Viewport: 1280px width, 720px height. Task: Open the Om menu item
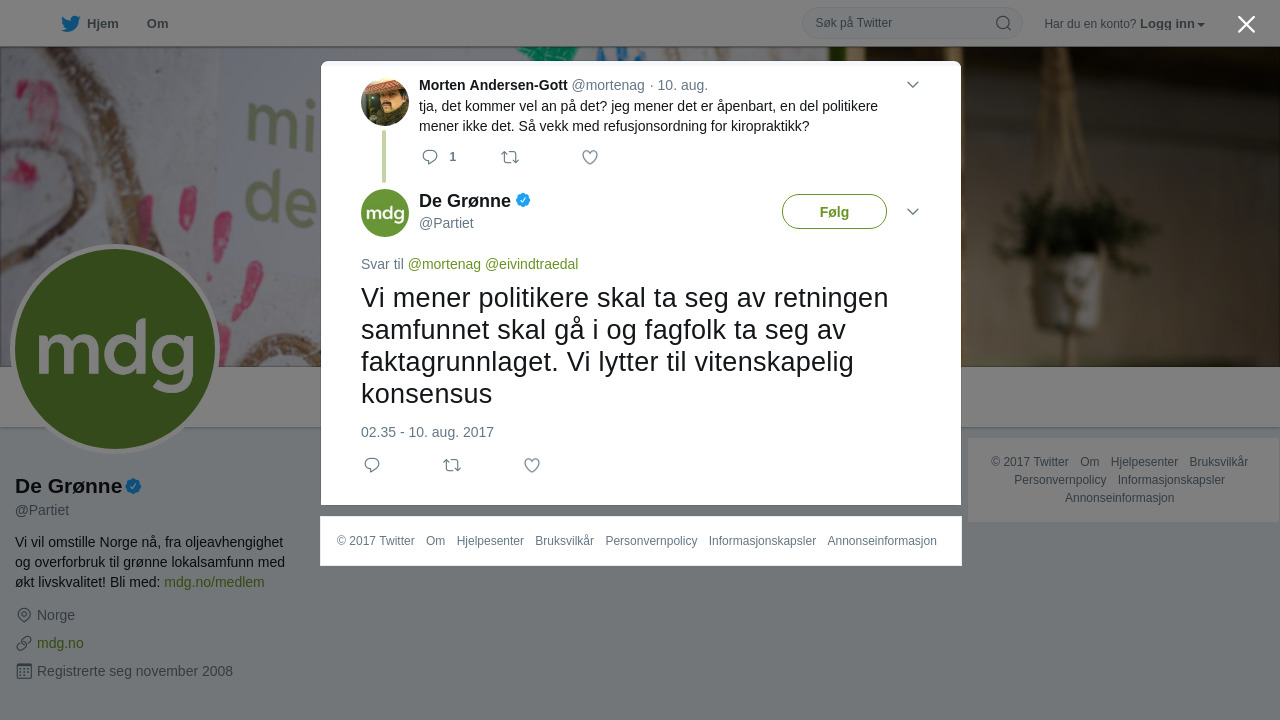pos(157,24)
